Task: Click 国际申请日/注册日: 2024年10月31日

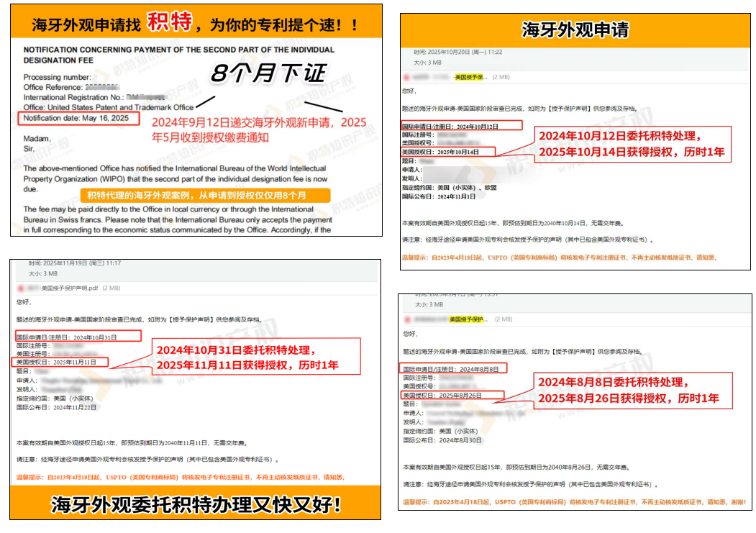Action: (67, 338)
